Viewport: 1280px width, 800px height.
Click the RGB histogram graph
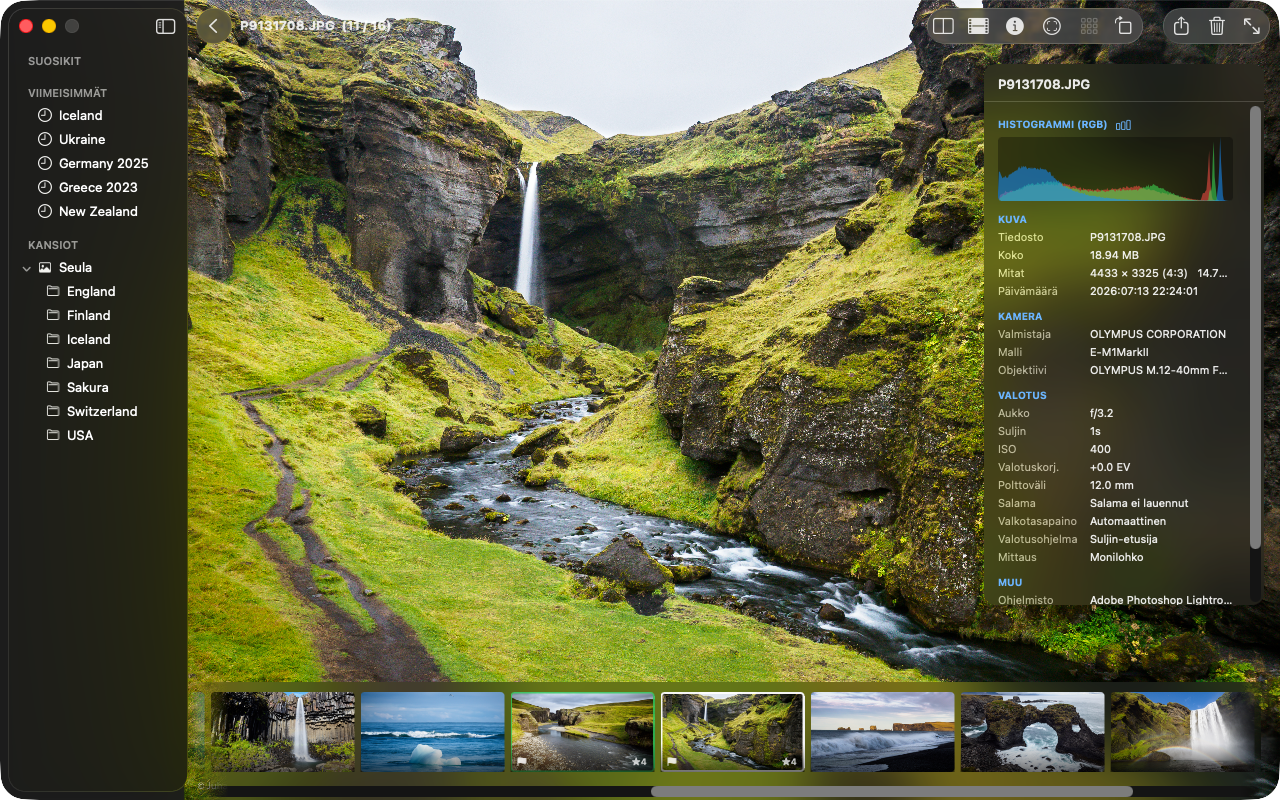(1115, 169)
